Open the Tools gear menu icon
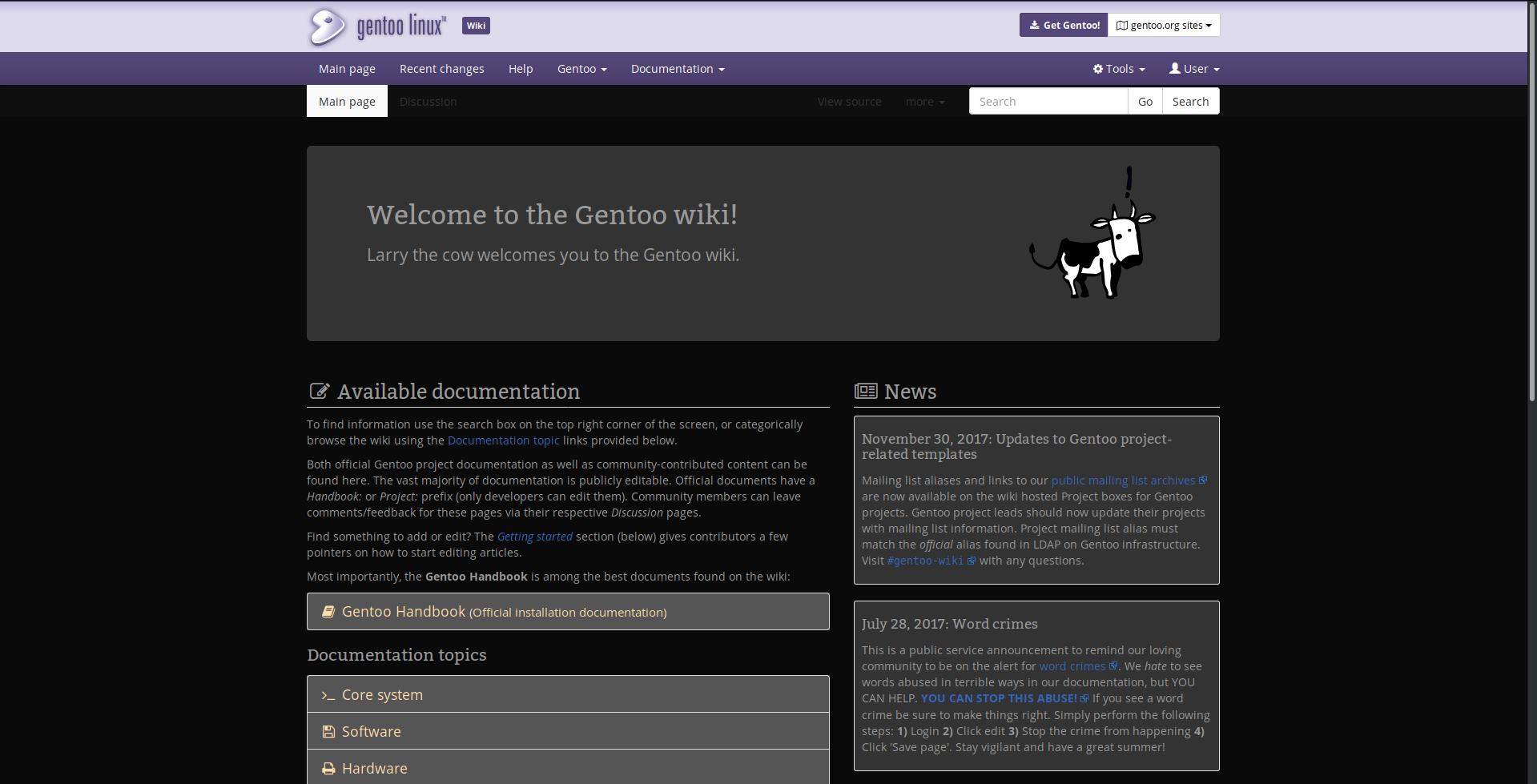Image resolution: width=1537 pixels, height=784 pixels. pyautogui.click(x=1098, y=69)
